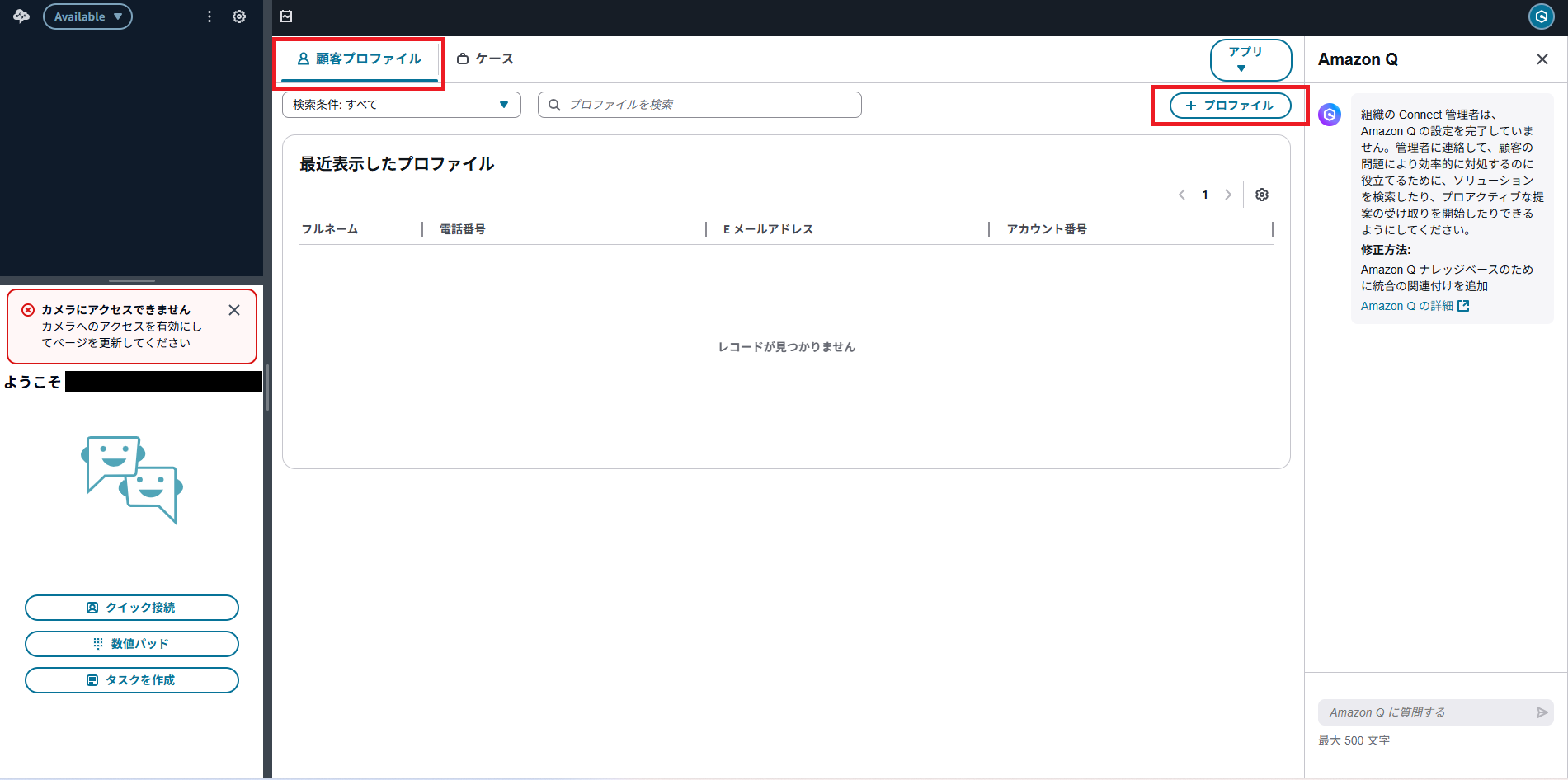The width and height of the screenshot is (1568, 780).
Task: Switch to the ケース tab
Action: point(486,59)
